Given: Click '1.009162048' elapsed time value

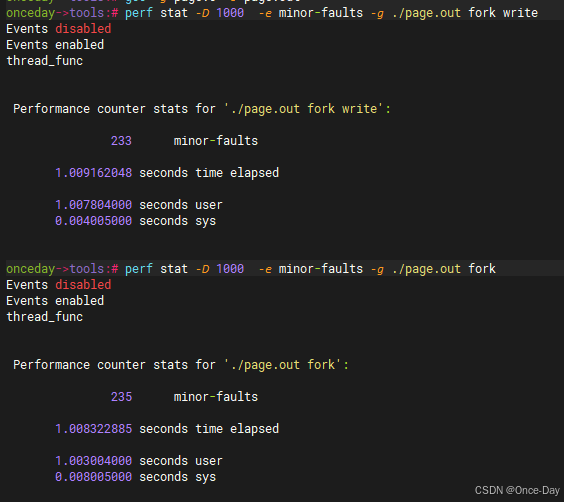Looking at the screenshot, I should (94, 173).
